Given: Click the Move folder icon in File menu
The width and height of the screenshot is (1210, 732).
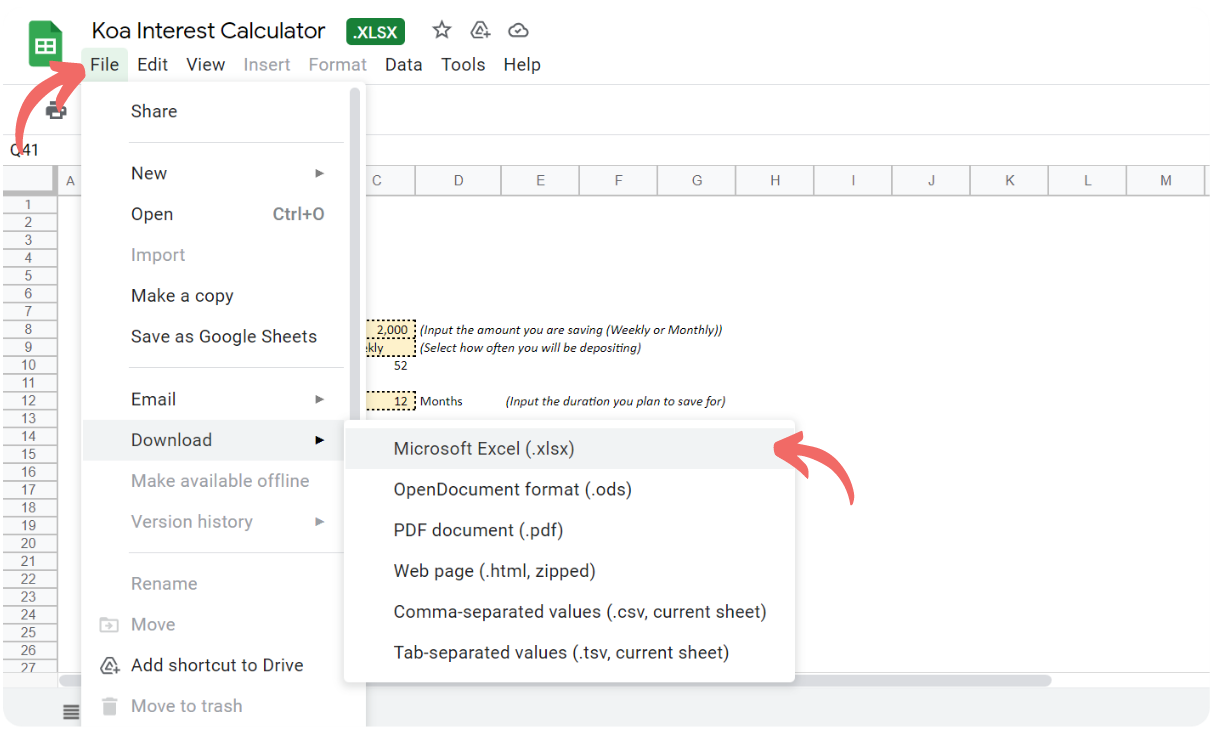Looking at the screenshot, I should pyautogui.click(x=110, y=624).
